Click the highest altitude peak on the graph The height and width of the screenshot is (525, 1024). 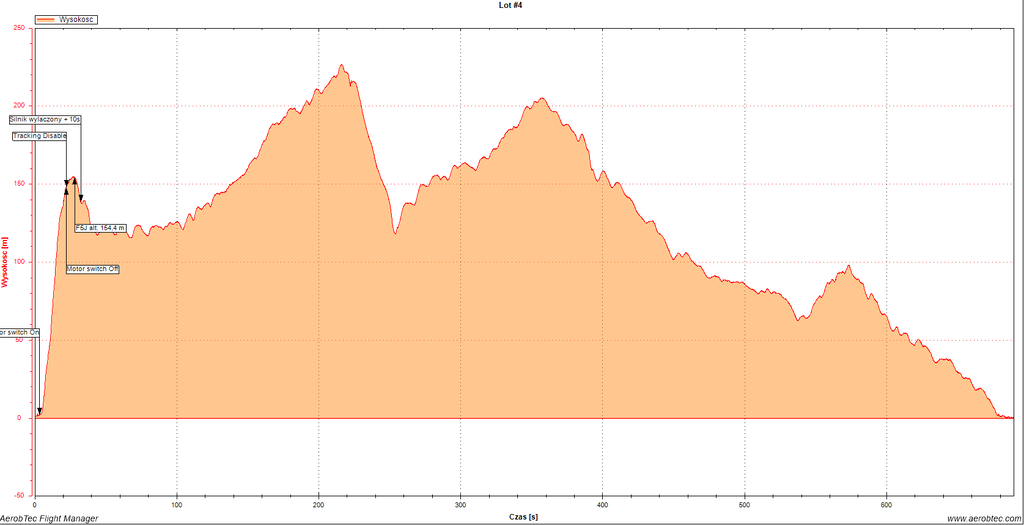click(342, 66)
